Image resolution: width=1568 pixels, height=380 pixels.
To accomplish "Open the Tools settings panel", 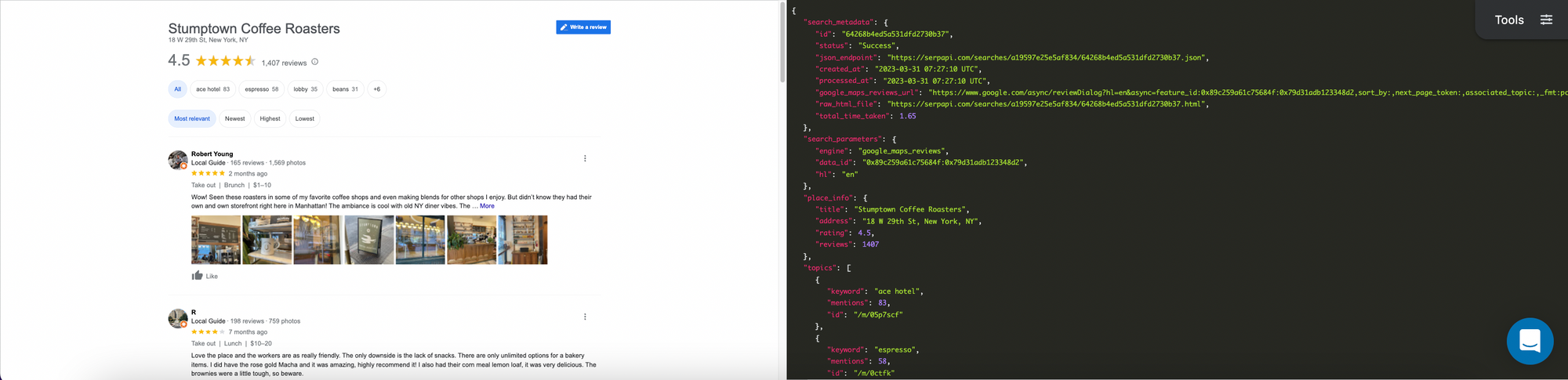I will pos(1521,20).
